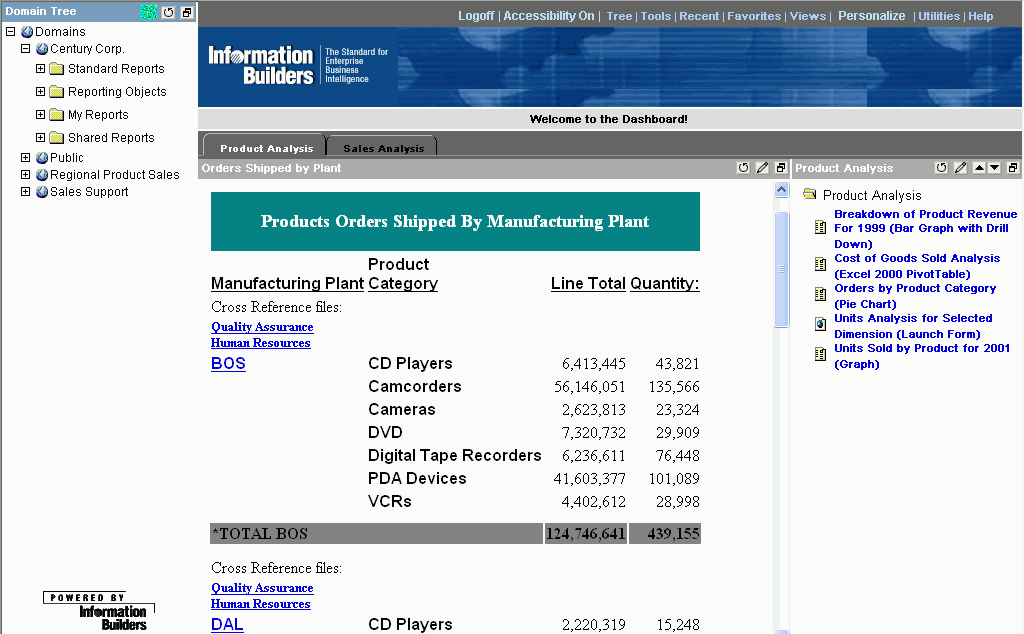
Task: Open the BOS manufacturing plant link
Action: [x=228, y=364]
